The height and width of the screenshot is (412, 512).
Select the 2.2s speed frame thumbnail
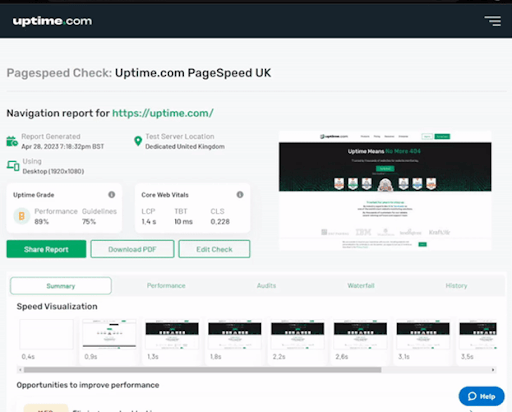298,334
